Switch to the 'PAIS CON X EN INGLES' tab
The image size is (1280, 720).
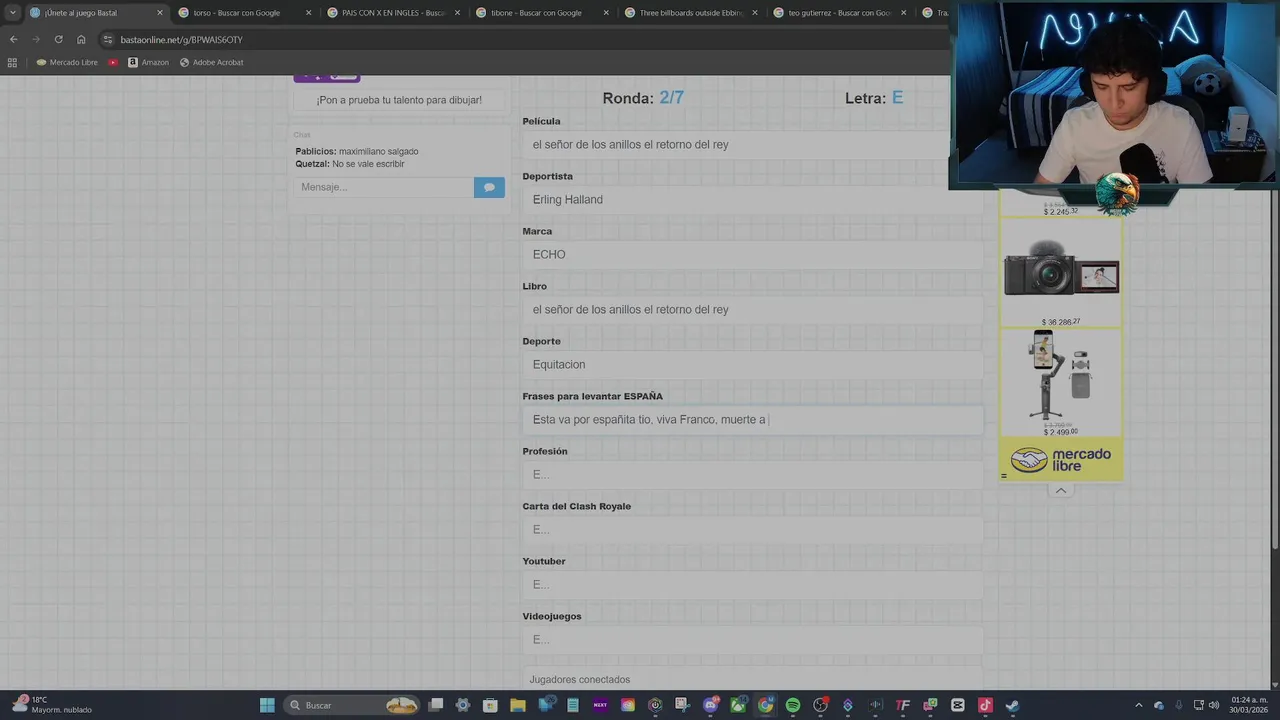tap(394, 13)
